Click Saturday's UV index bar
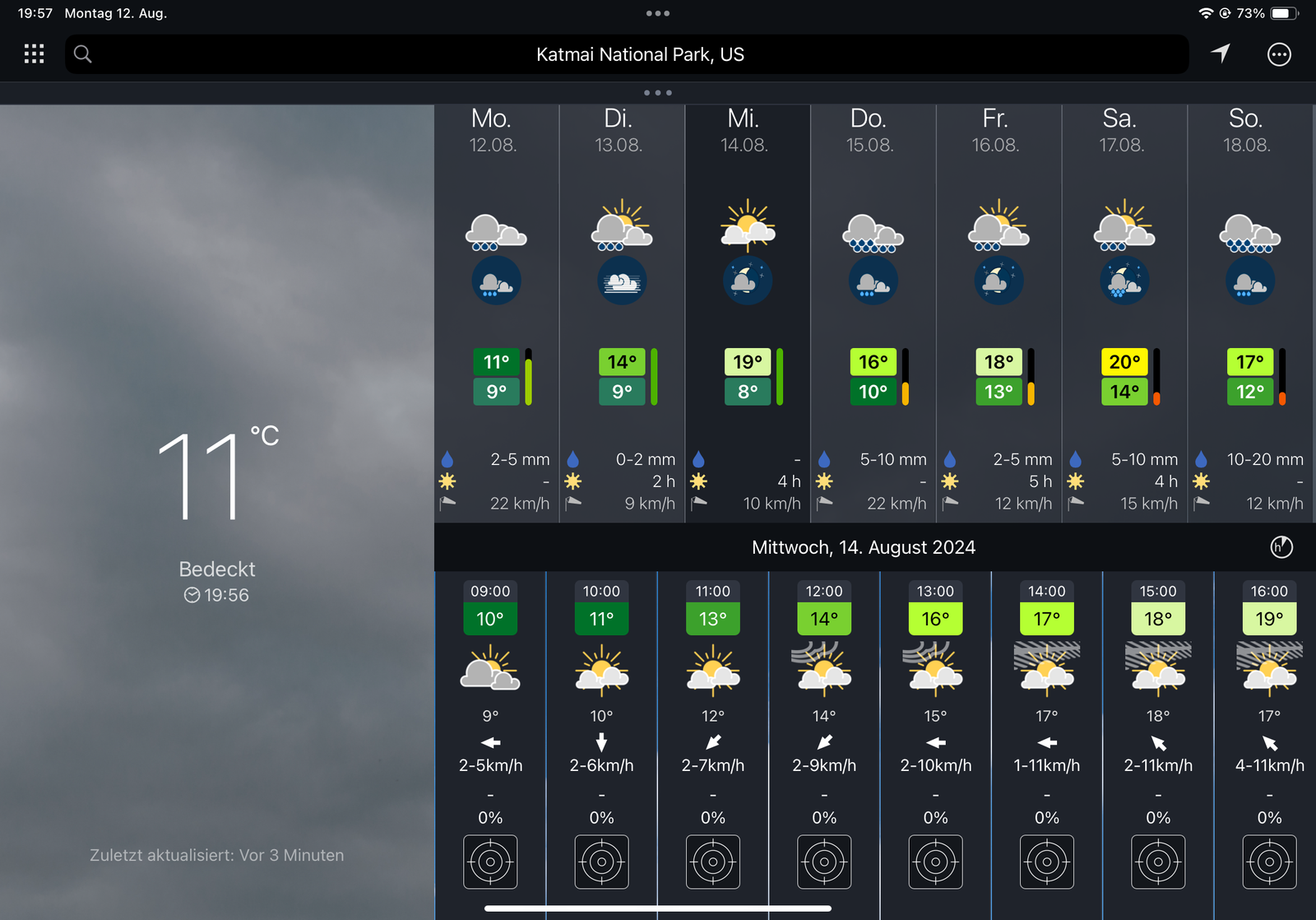The height and width of the screenshot is (920, 1316). tap(1156, 377)
